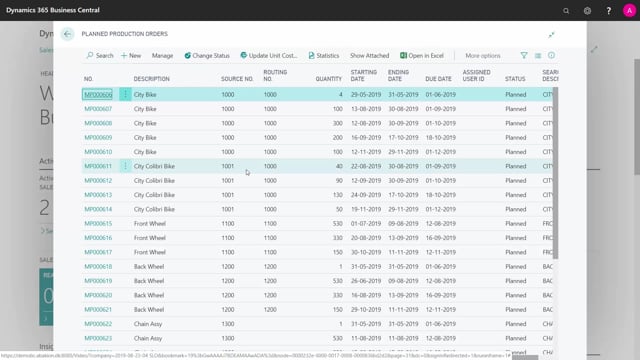Show the information FactBox icon

click(x=551, y=56)
